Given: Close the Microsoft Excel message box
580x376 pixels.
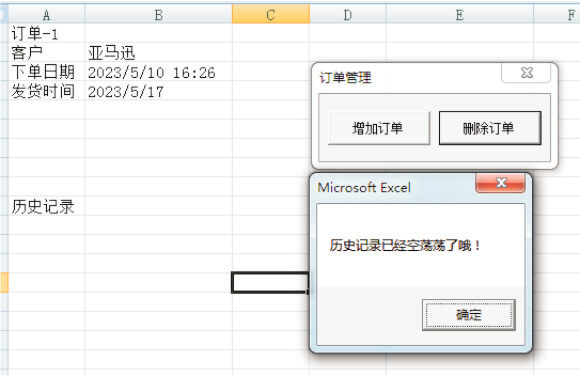Looking at the screenshot, I should click(500, 183).
